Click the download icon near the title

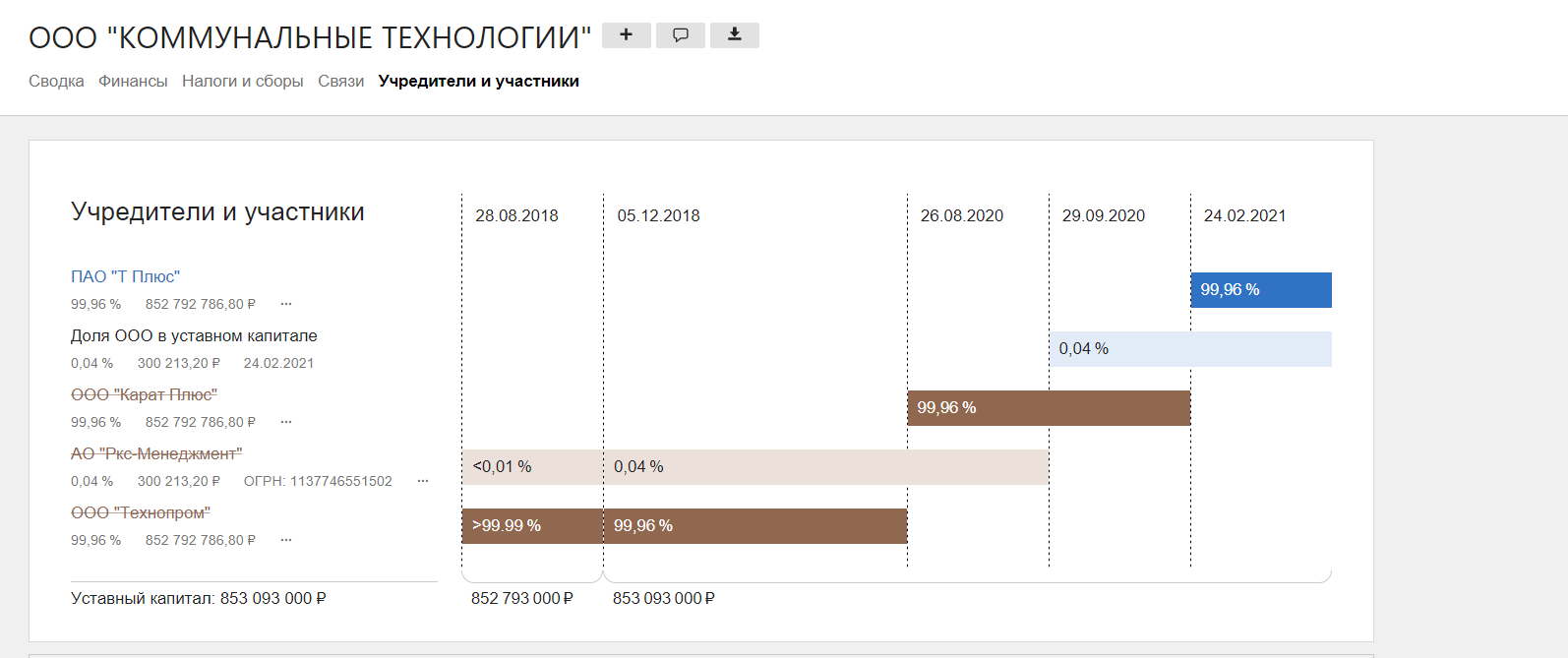(x=734, y=35)
